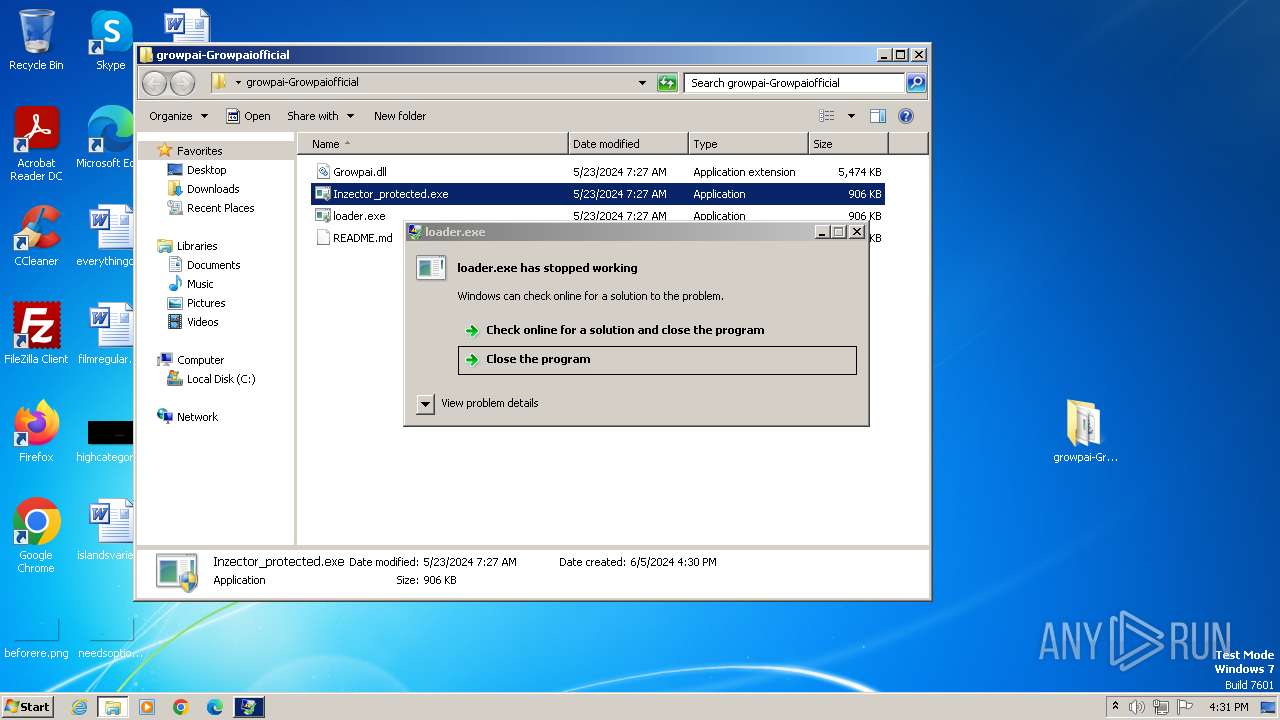Open Favorites in the navigation pane
1280x720 pixels.
[199, 151]
